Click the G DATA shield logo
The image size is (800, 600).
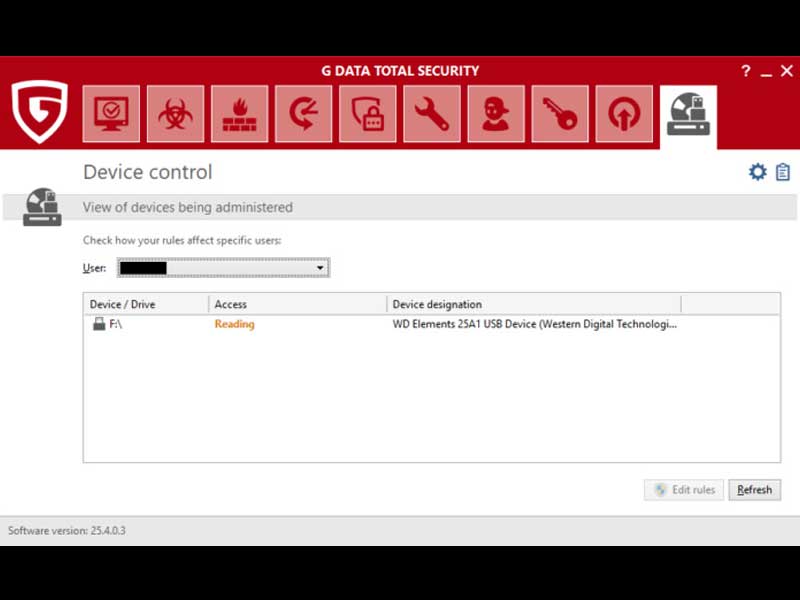point(40,112)
